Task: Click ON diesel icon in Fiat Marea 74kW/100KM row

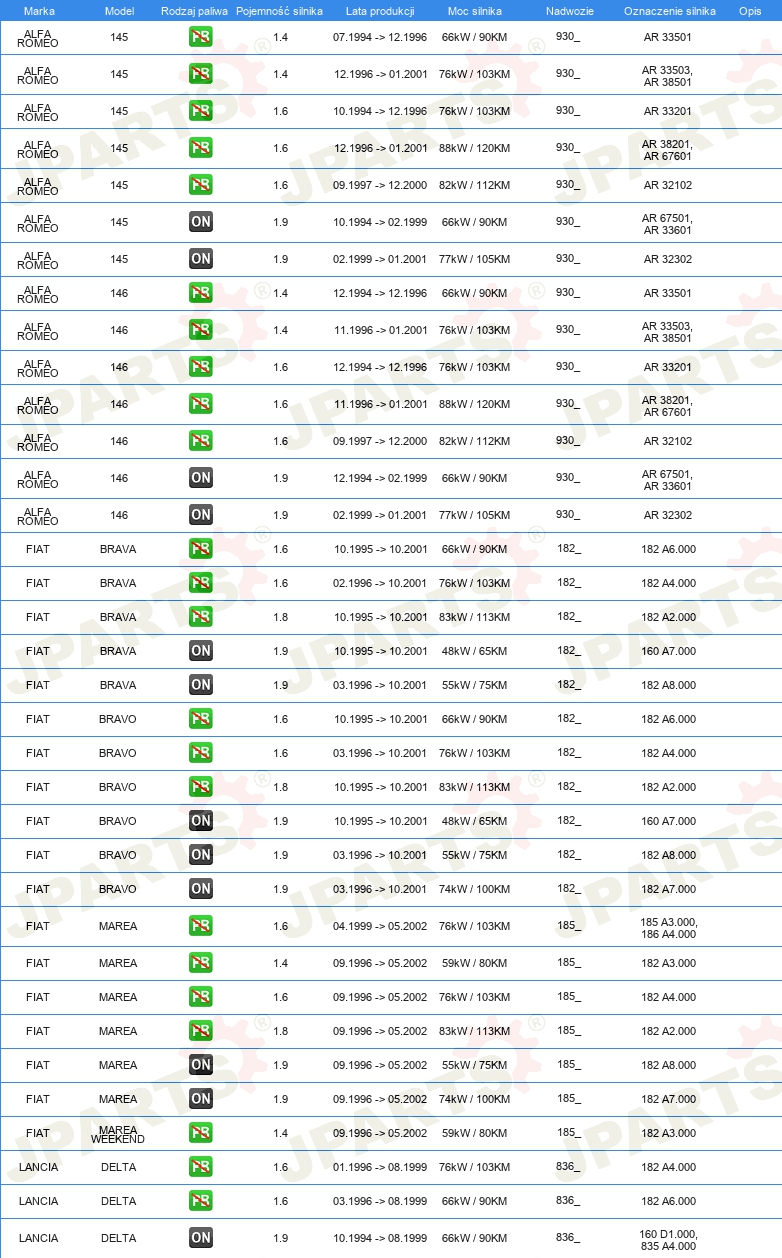Action: [201, 1099]
